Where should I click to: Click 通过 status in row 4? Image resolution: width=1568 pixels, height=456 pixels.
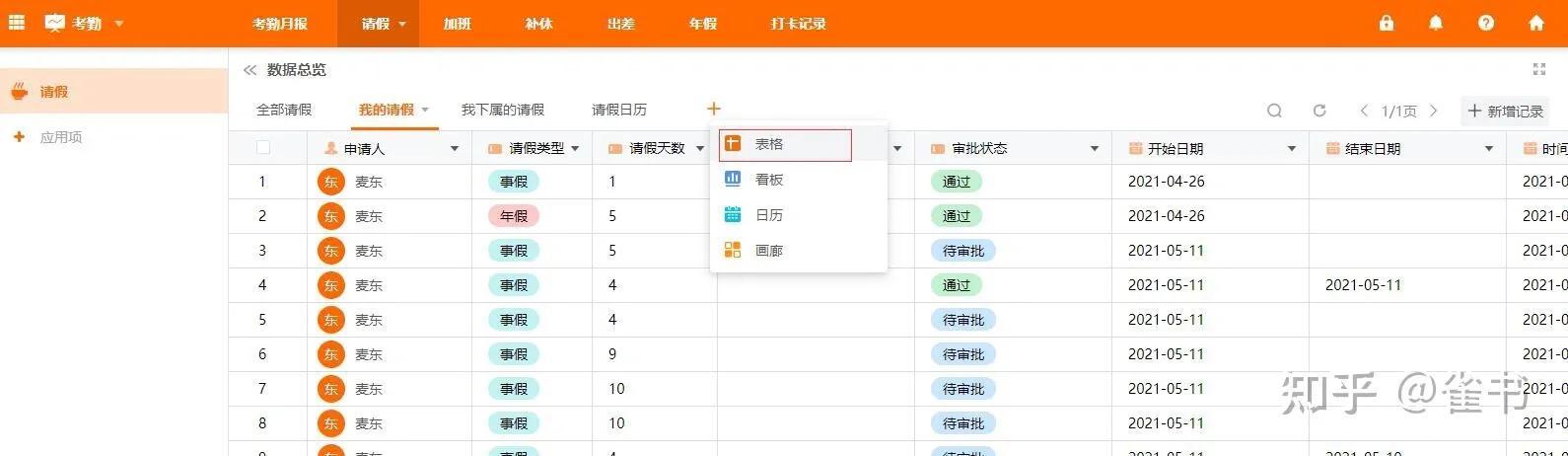[x=957, y=285]
